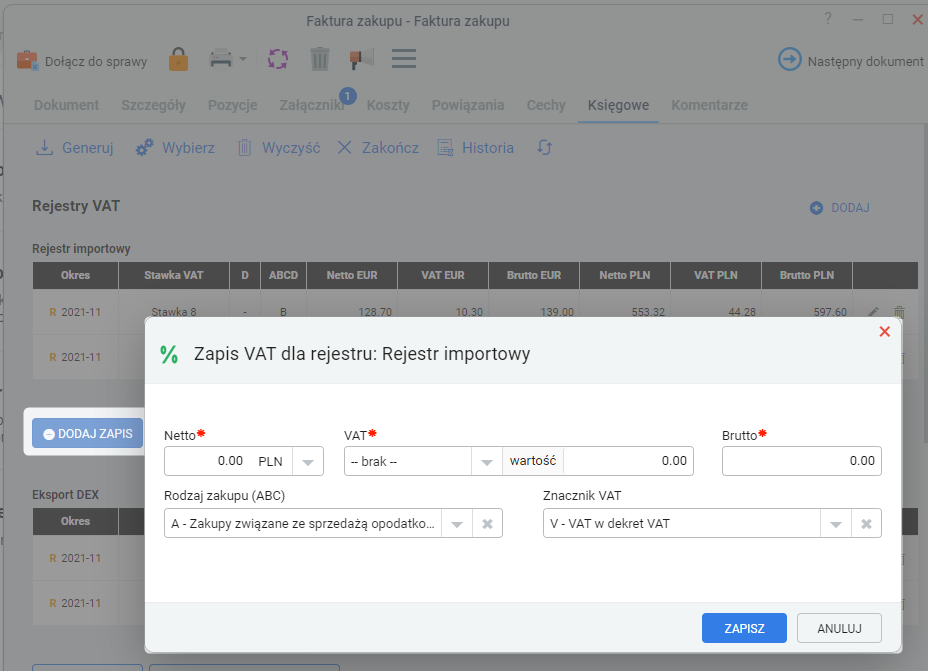Image resolution: width=928 pixels, height=671 pixels.
Task: Click the Netto EUR column header
Action: pyautogui.click(x=352, y=275)
